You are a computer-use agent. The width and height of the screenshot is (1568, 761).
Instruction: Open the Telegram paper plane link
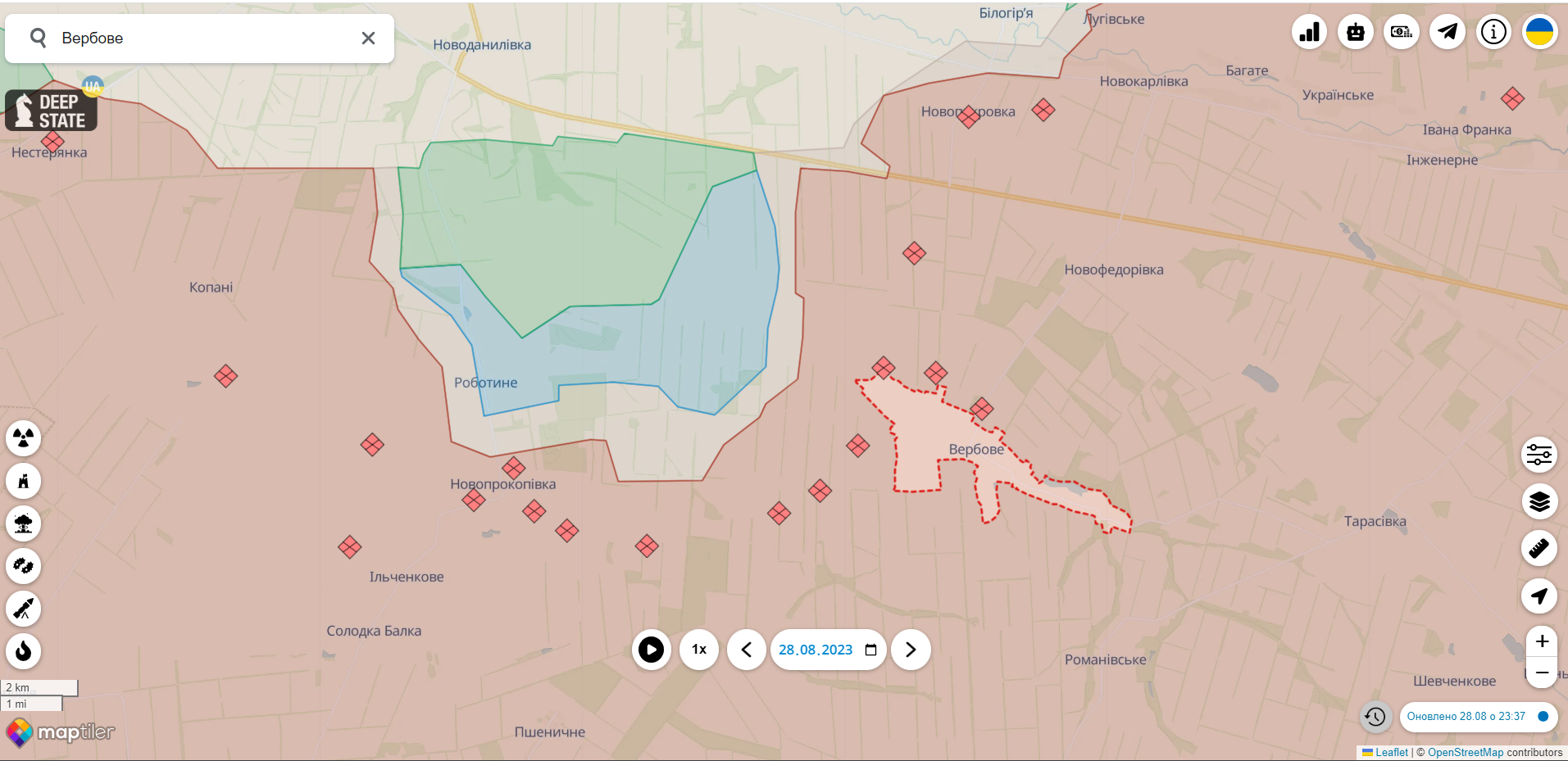[1448, 32]
